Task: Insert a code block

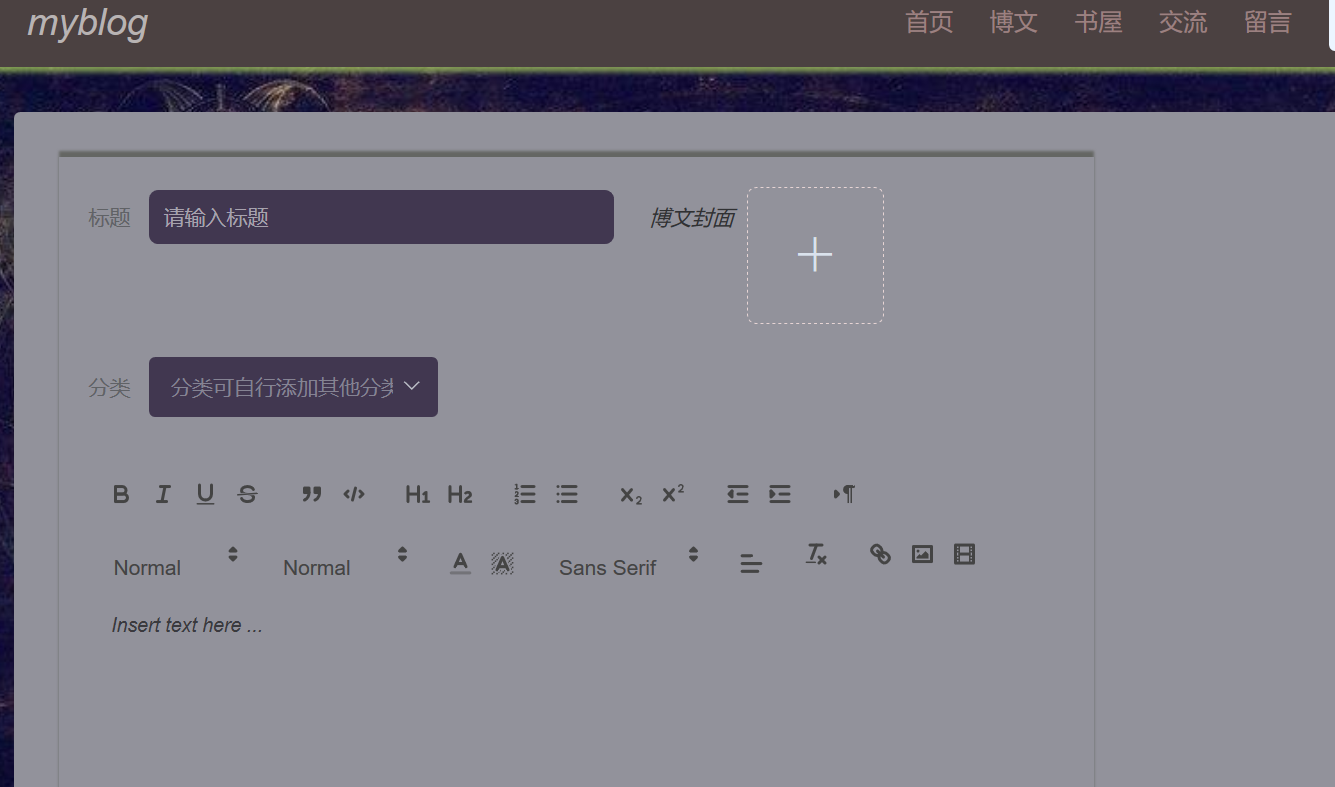Action: pyautogui.click(x=353, y=493)
